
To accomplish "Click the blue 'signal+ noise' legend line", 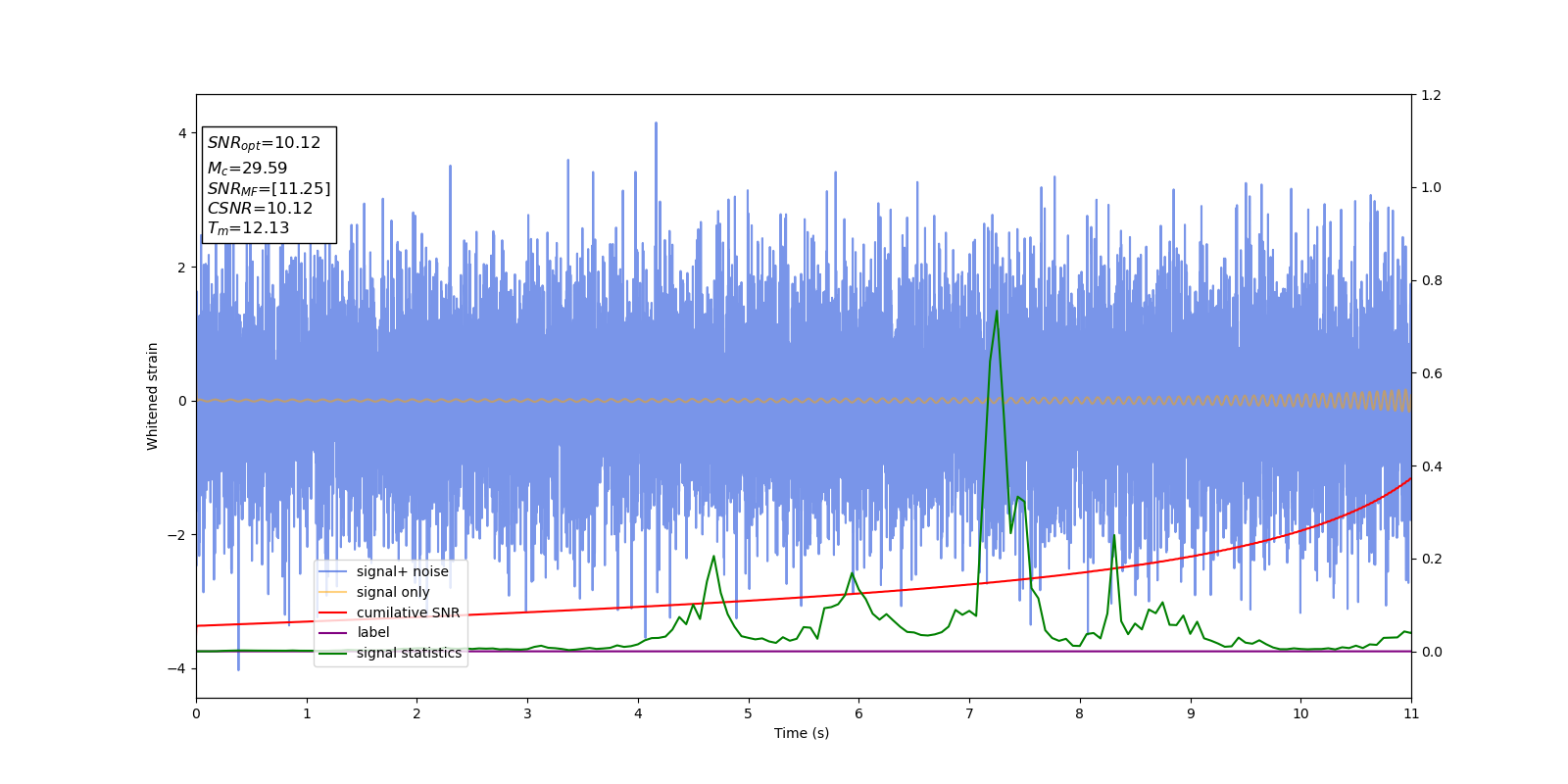I will (x=333, y=571).
